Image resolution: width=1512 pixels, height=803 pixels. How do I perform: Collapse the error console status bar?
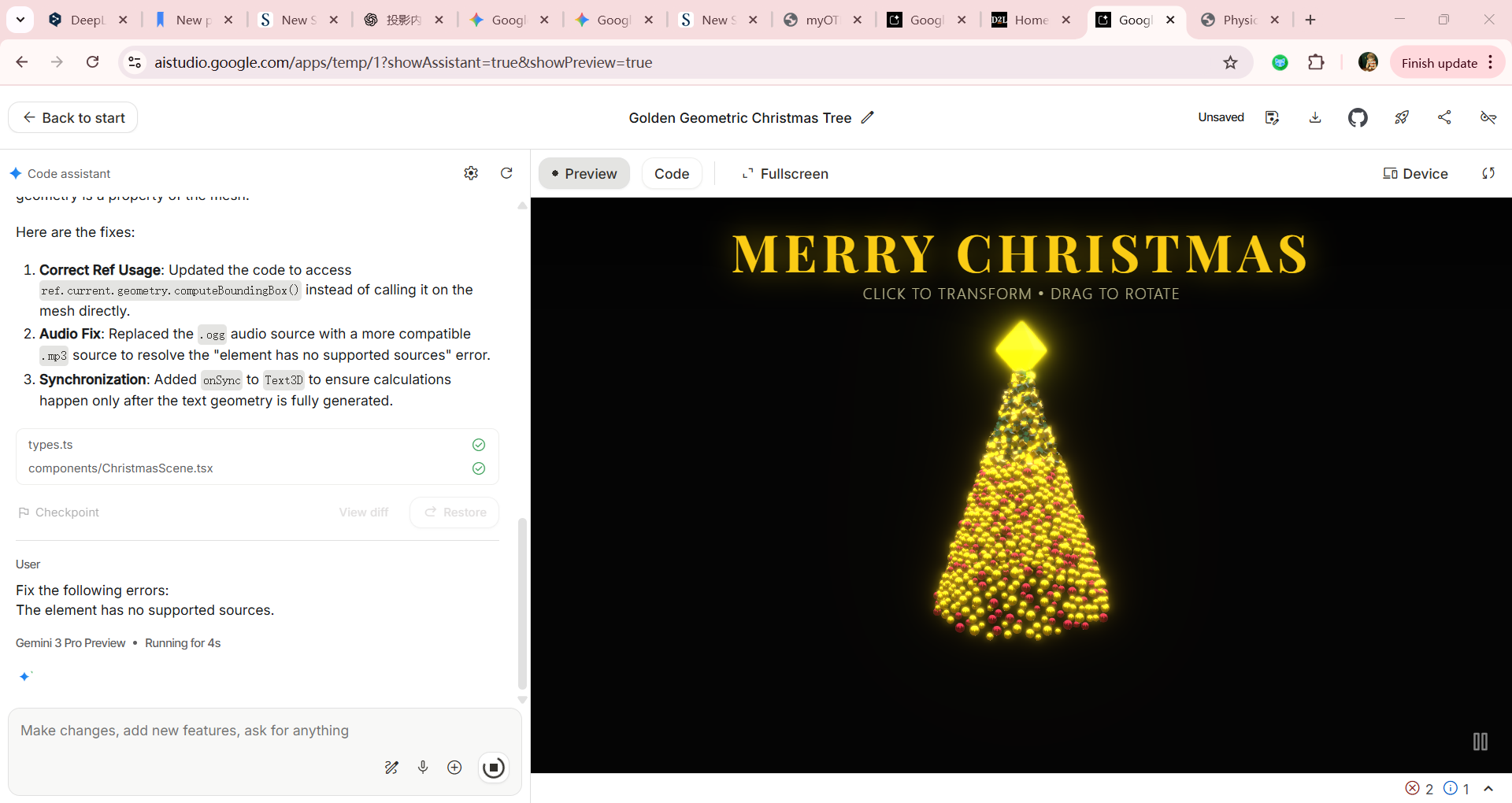1488,788
